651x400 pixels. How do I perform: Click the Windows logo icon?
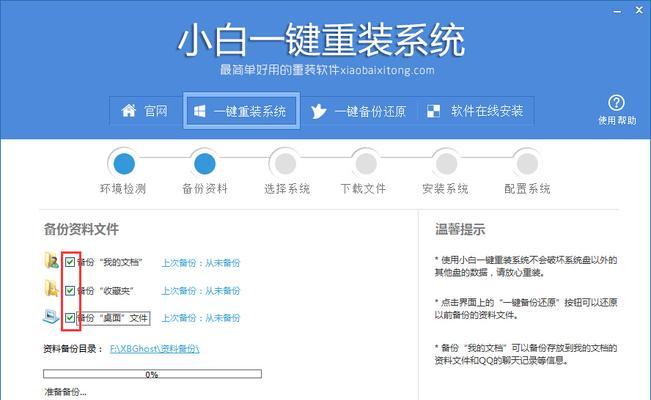pyautogui.click(x=200, y=111)
